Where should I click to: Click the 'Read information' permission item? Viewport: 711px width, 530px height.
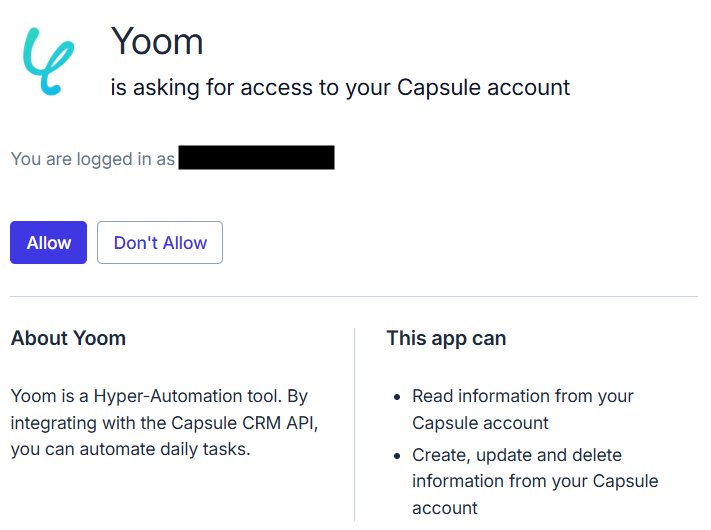(x=523, y=396)
